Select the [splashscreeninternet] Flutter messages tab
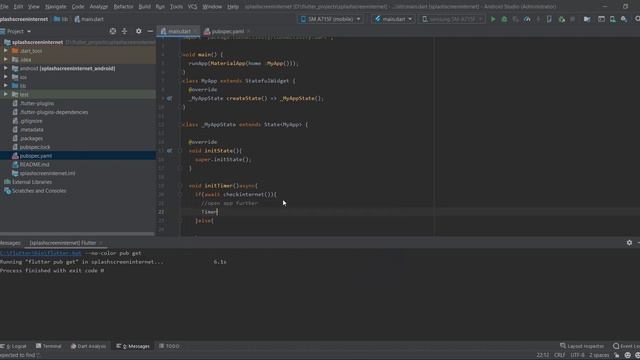Screen dimensions: 640x360 pyautogui.click(x=63, y=243)
